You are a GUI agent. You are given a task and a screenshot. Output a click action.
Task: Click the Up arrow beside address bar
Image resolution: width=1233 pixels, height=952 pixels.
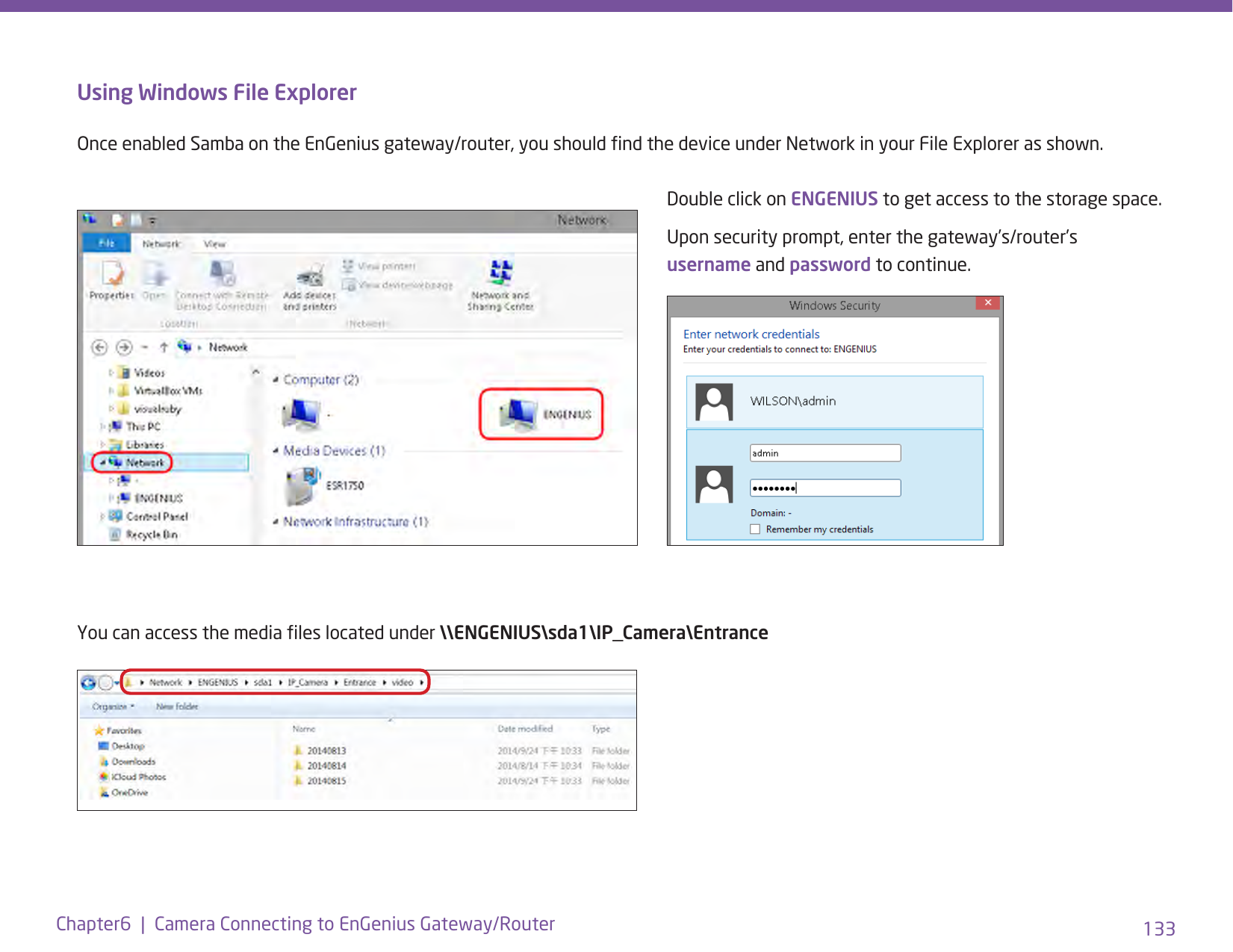tap(164, 347)
